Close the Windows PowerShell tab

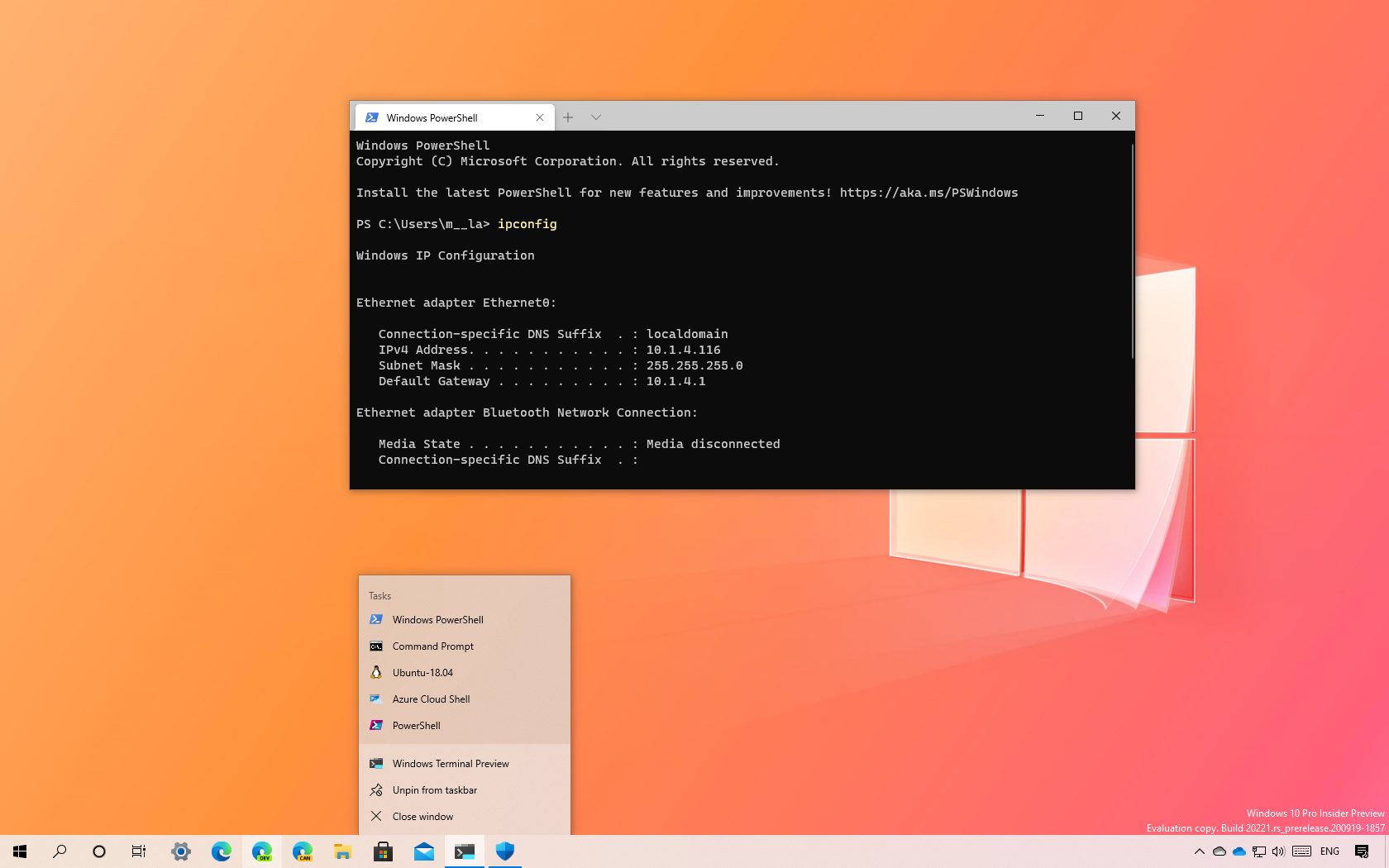[540, 117]
